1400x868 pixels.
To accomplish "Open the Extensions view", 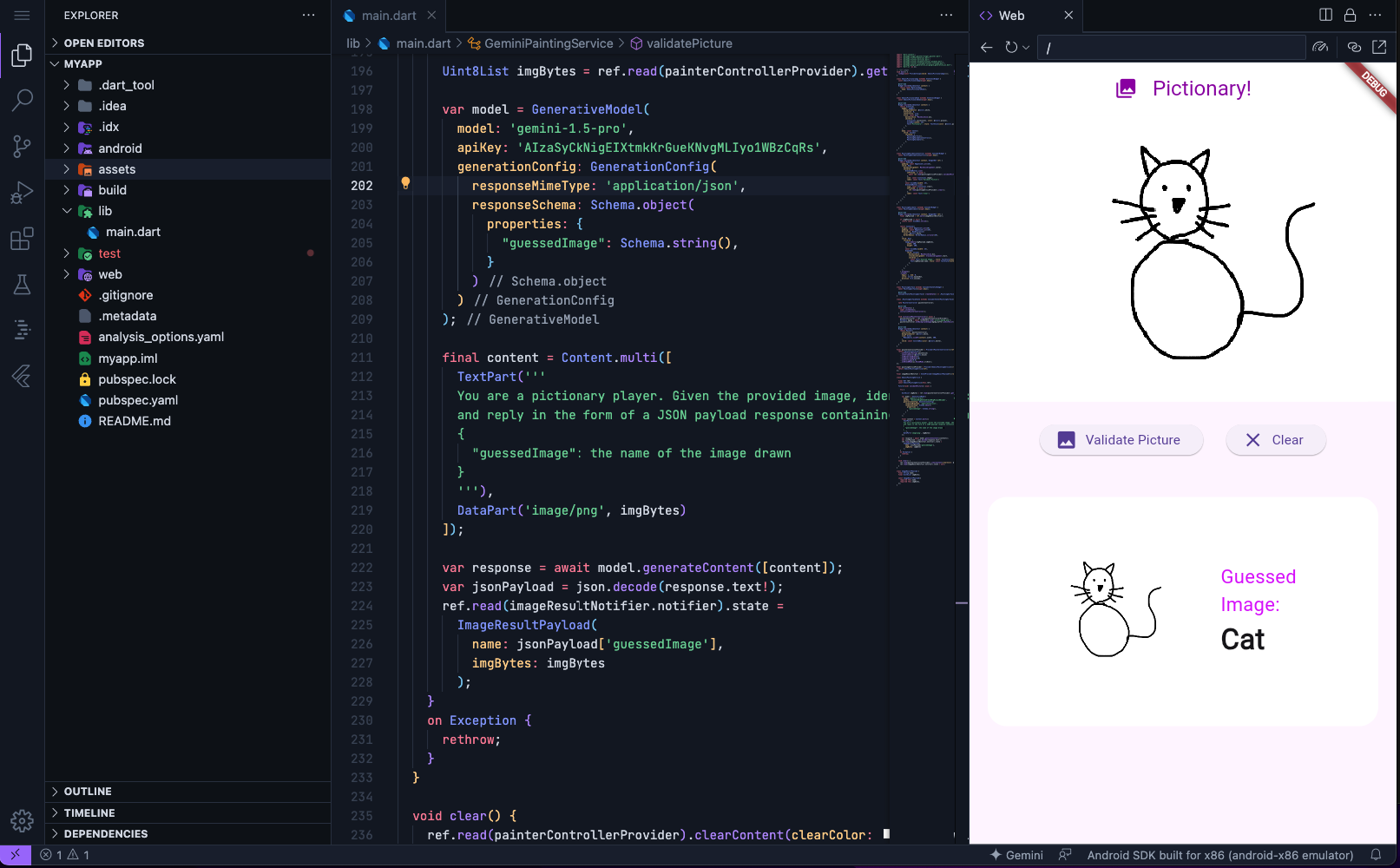I will pos(22,239).
